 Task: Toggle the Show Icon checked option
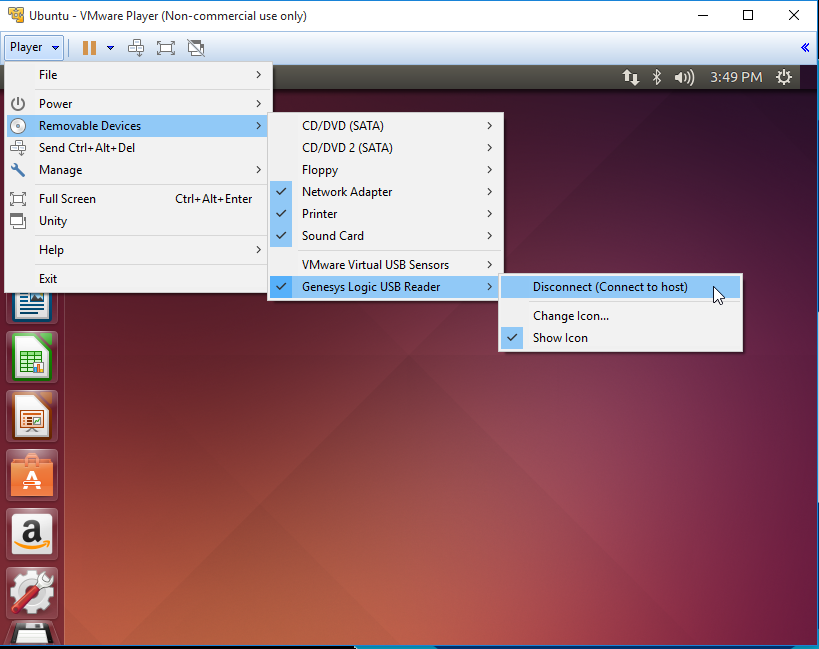point(560,338)
